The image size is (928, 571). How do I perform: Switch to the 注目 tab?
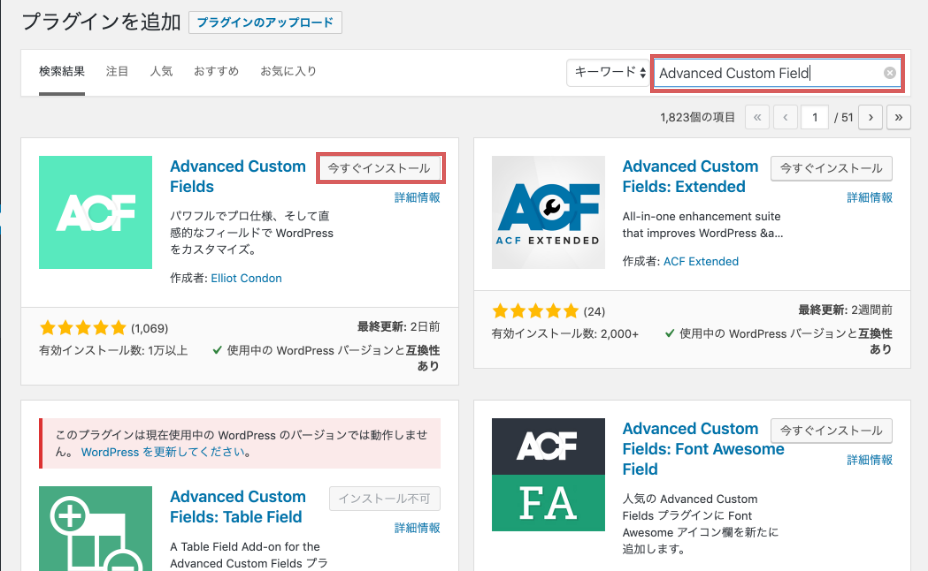pyautogui.click(x=117, y=72)
